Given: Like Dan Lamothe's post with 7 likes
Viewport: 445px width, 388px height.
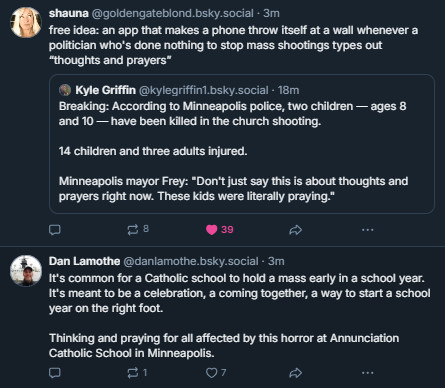Looking at the screenshot, I should click(x=216, y=372).
